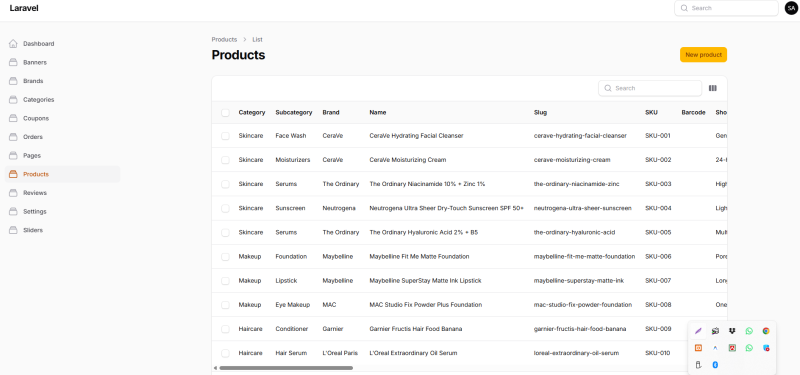Click the red-and-green square tray icon
The image size is (800, 375).
point(732,348)
